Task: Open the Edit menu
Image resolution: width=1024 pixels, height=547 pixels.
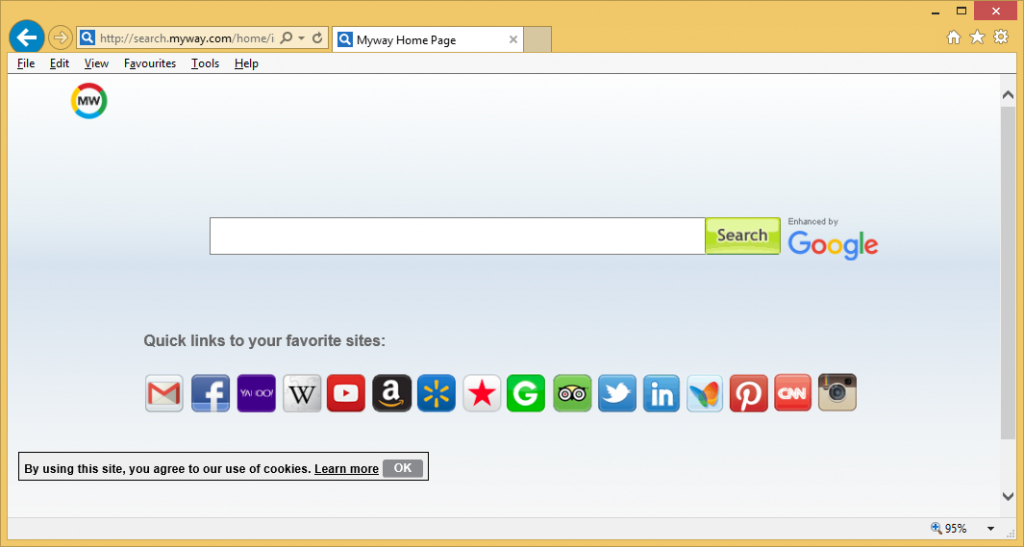Action: tap(59, 63)
